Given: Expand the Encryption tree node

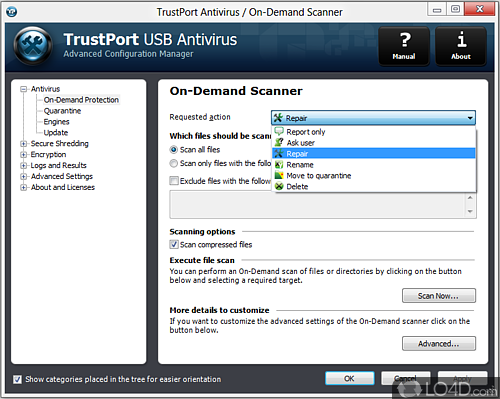Looking at the screenshot, I should click(x=23, y=155).
